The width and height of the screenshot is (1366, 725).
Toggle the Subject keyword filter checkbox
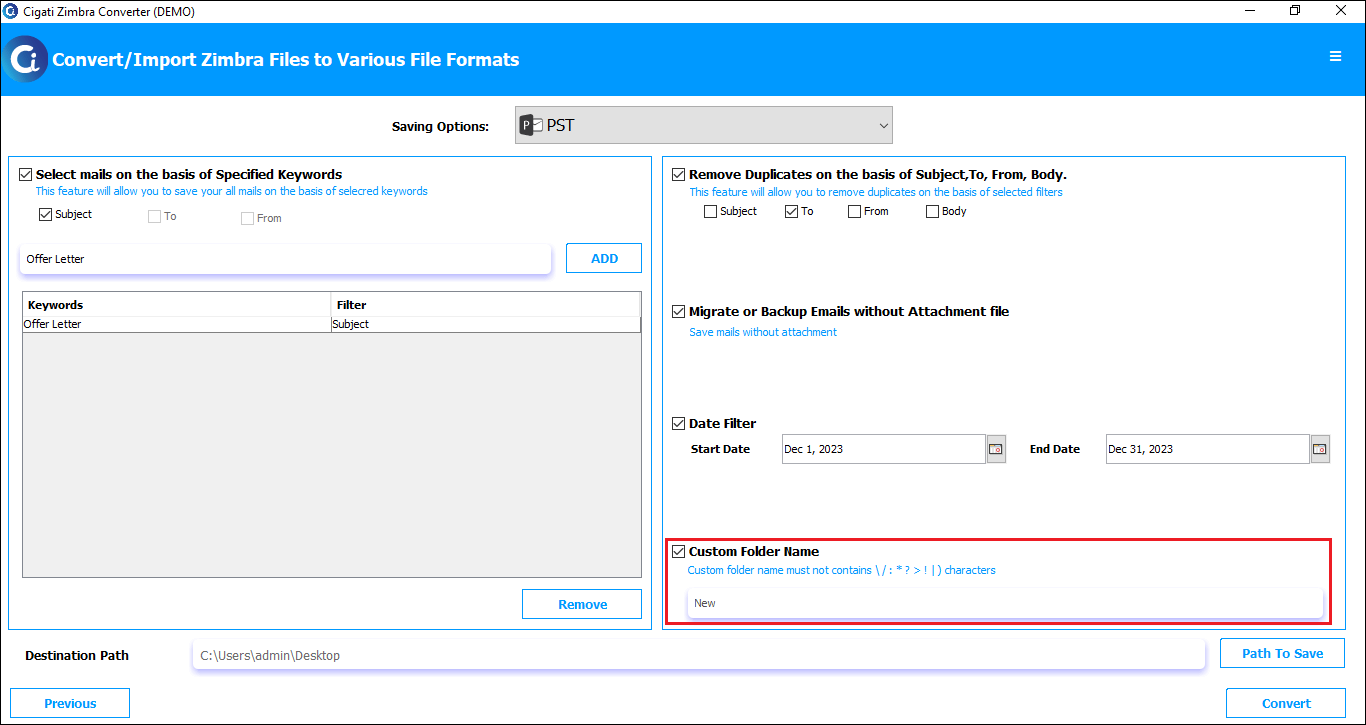click(45, 214)
